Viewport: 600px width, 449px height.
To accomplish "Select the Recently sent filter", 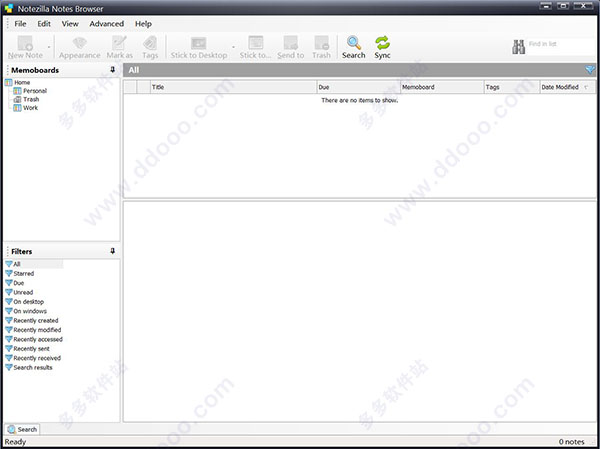I will [x=31, y=348].
